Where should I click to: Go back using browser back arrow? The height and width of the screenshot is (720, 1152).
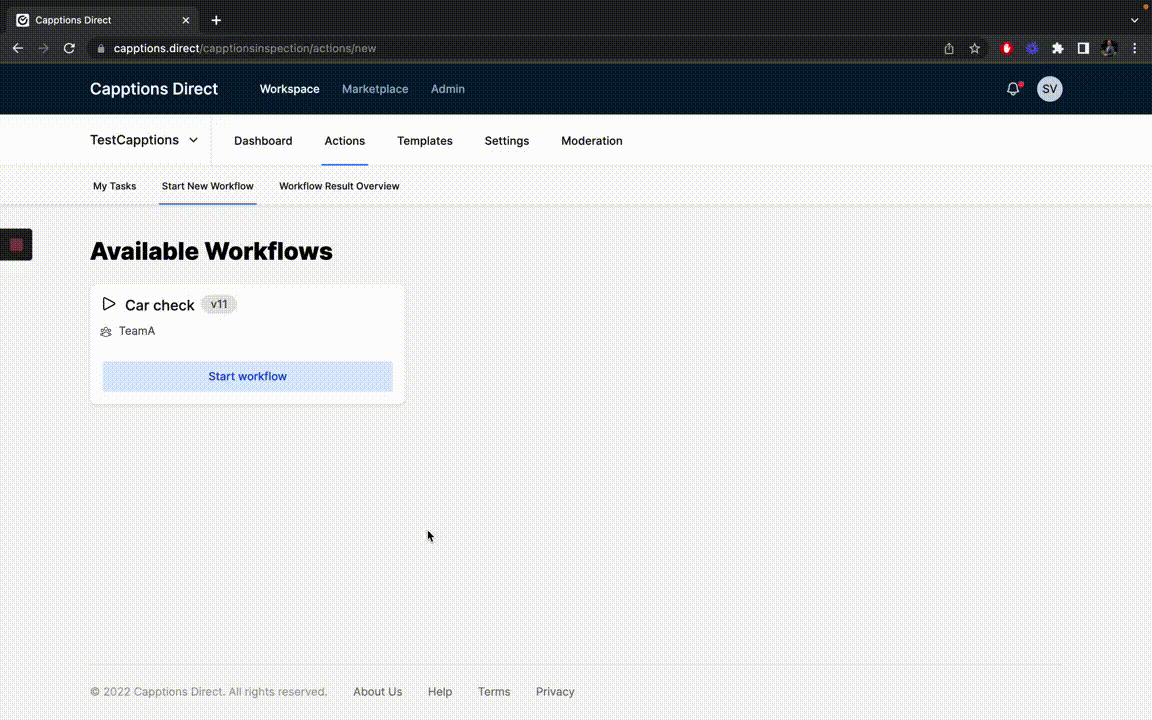click(x=18, y=48)
